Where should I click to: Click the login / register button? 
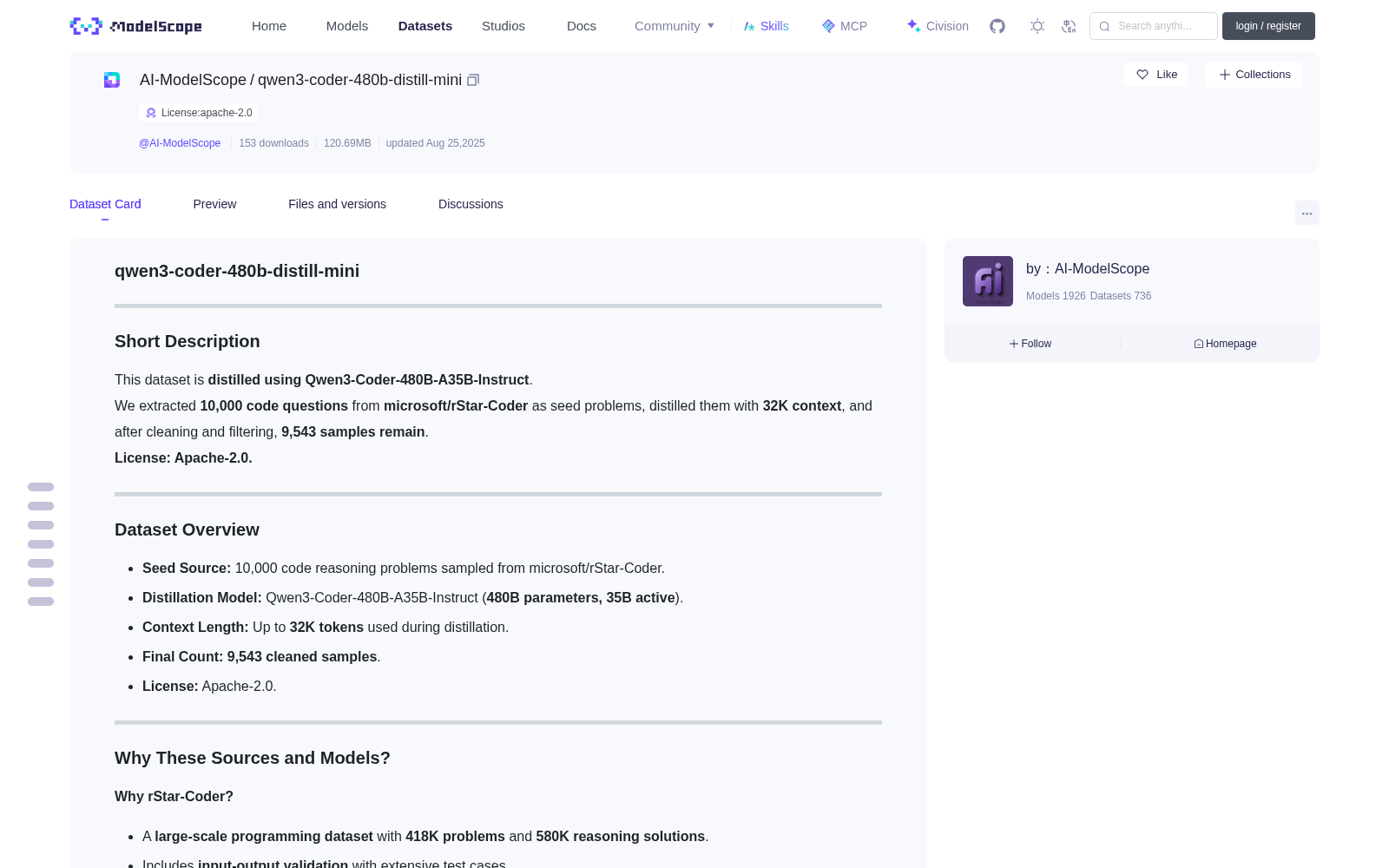click(x=1268, y=26)
